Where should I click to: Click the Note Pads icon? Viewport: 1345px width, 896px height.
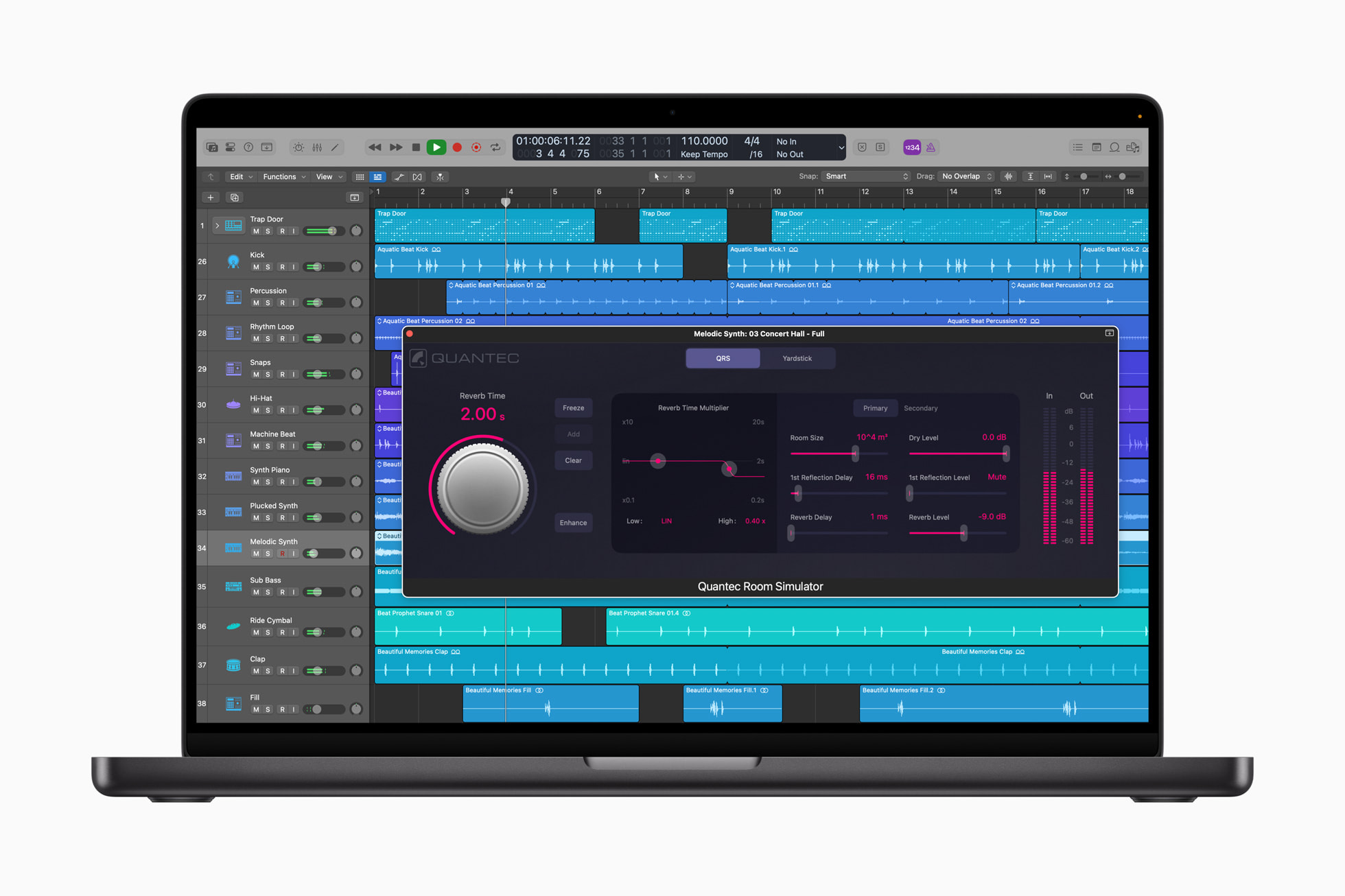tap(1095, 147)
